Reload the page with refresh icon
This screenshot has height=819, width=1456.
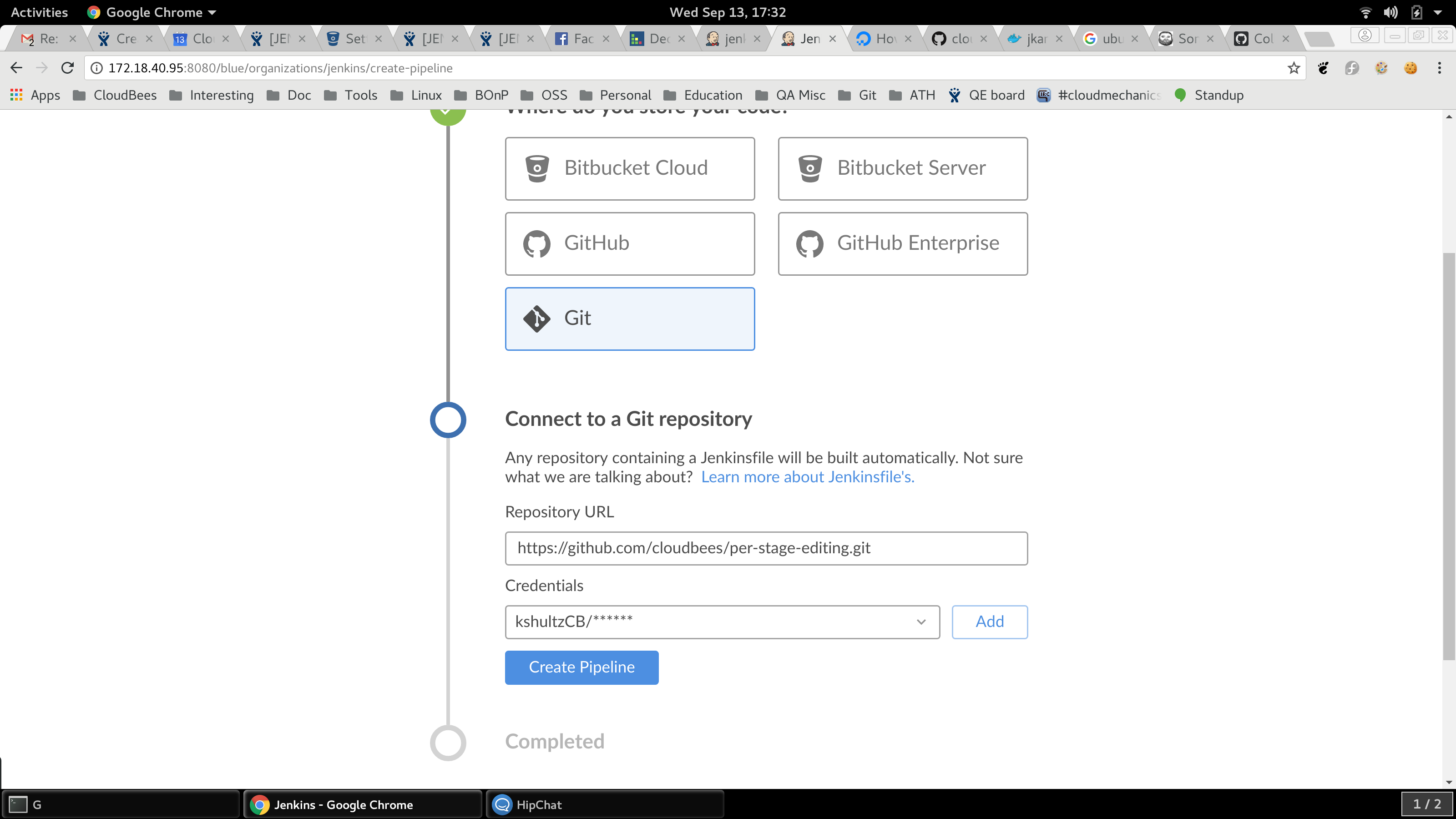68,68
